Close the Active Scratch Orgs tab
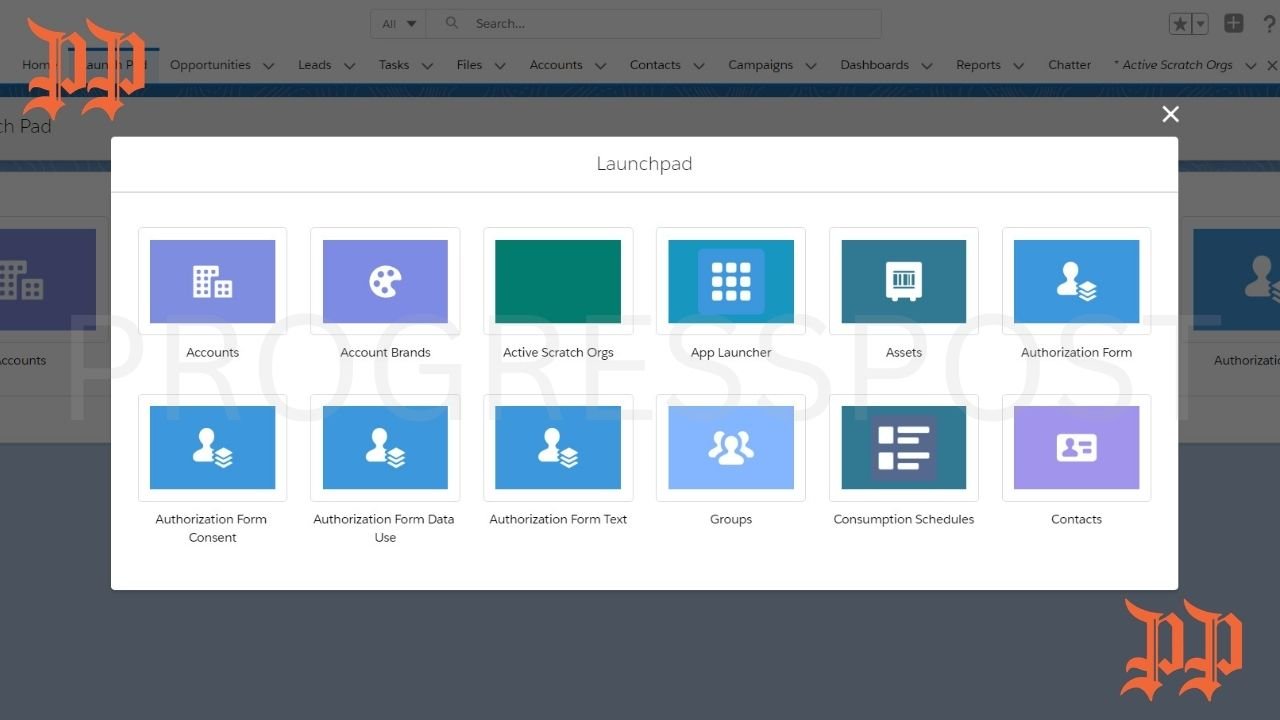 pyautogui.click(x=1272, y=65)
